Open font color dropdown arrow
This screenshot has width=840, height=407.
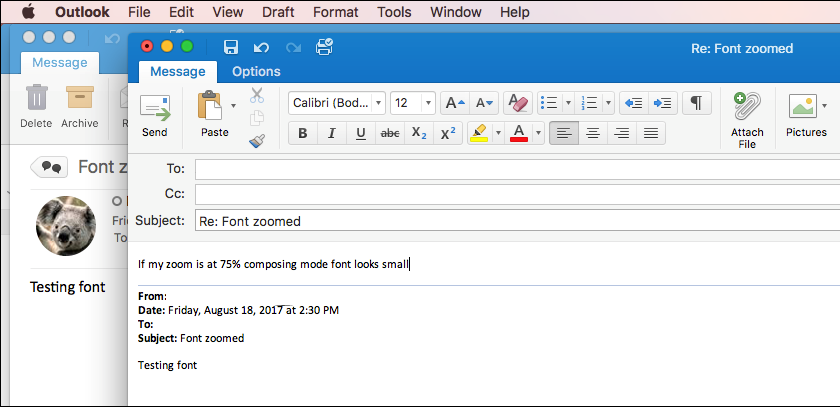[538, 133]
